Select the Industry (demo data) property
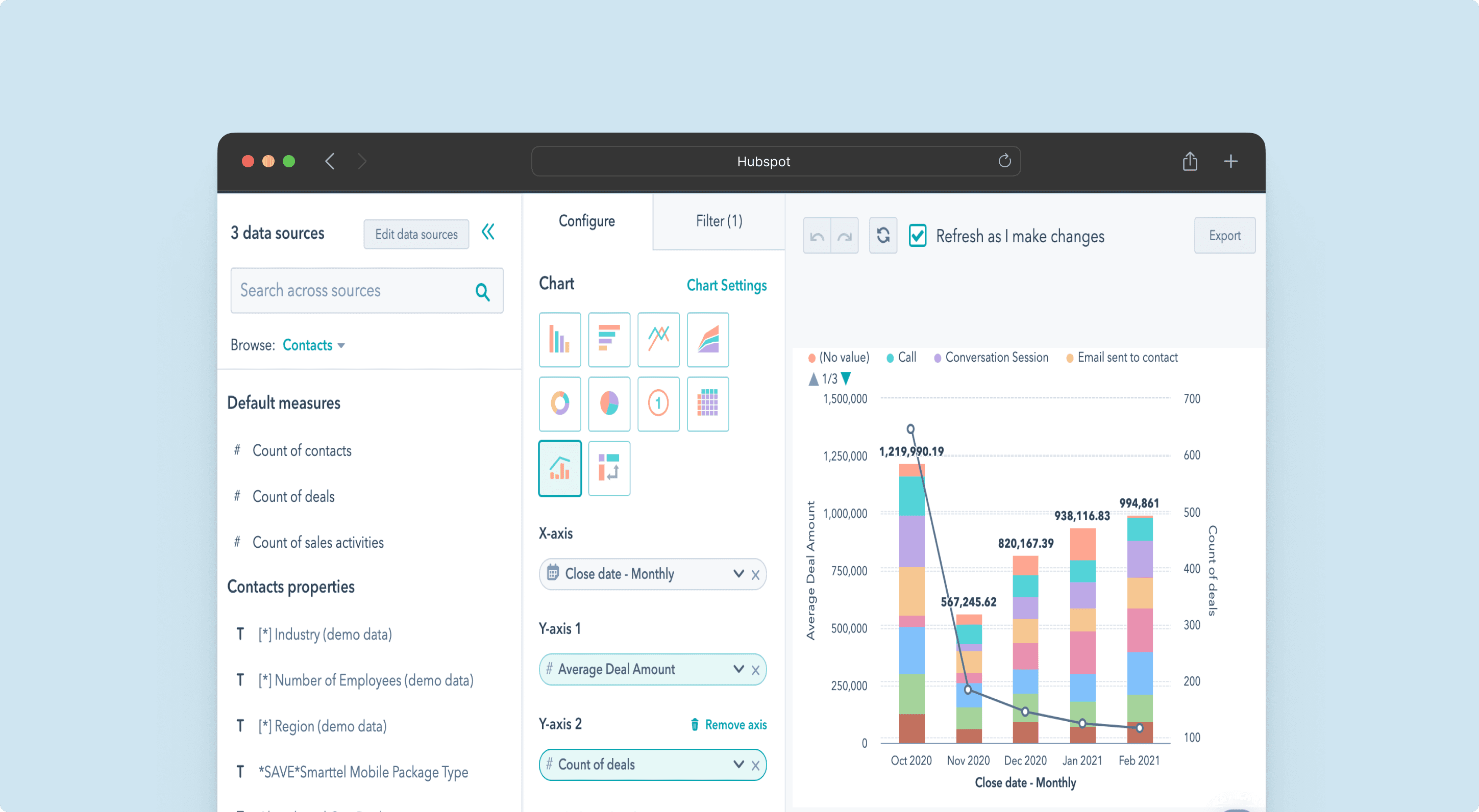Viewport: 1479px width, 812px height. (x=325, y=634)
